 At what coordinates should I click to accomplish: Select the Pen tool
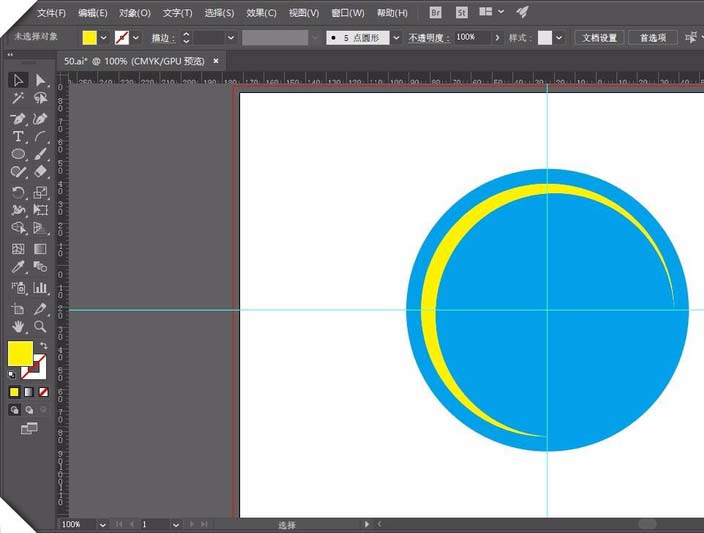click(18, 119)
